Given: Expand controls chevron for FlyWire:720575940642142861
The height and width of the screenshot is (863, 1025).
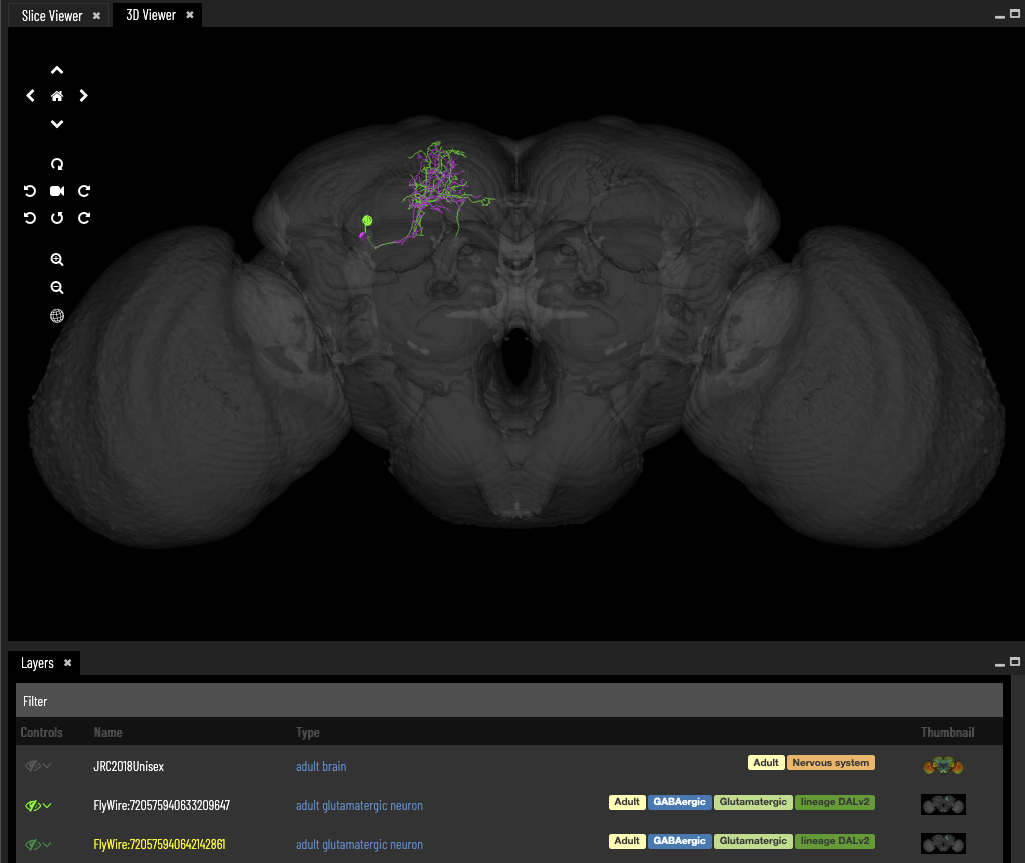Looking at the screenshot, I should coord(47,845).
